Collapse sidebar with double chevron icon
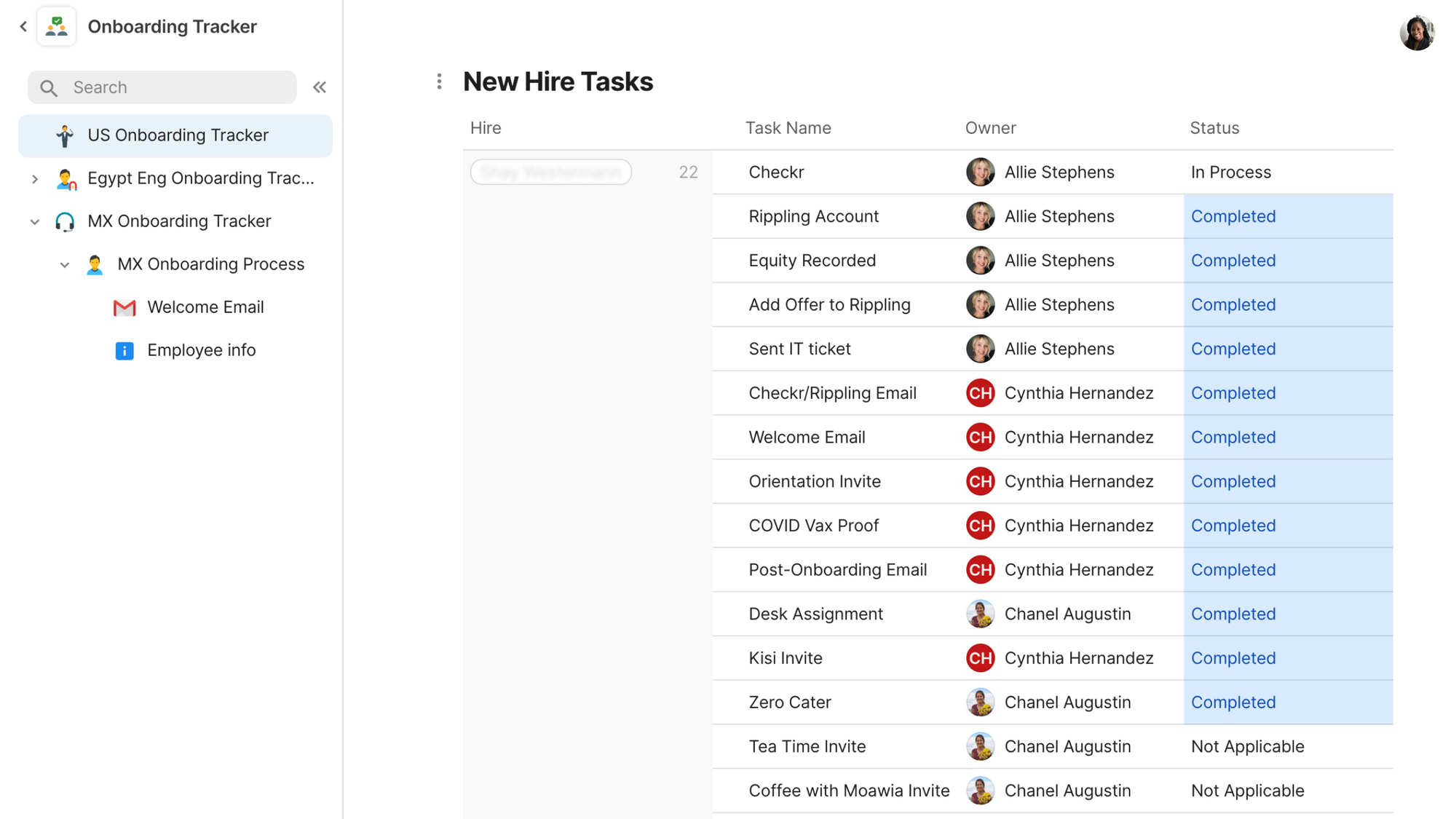1456x819 pixels. tap(320, 87)
